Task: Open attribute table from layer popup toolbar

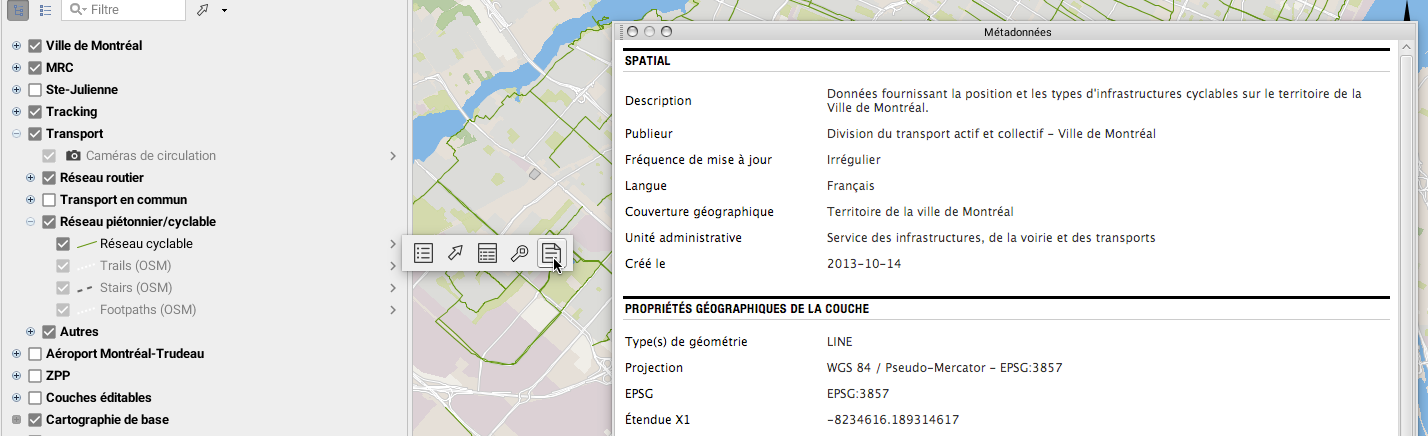Action: pyautogui.click(x=487, y=253)
